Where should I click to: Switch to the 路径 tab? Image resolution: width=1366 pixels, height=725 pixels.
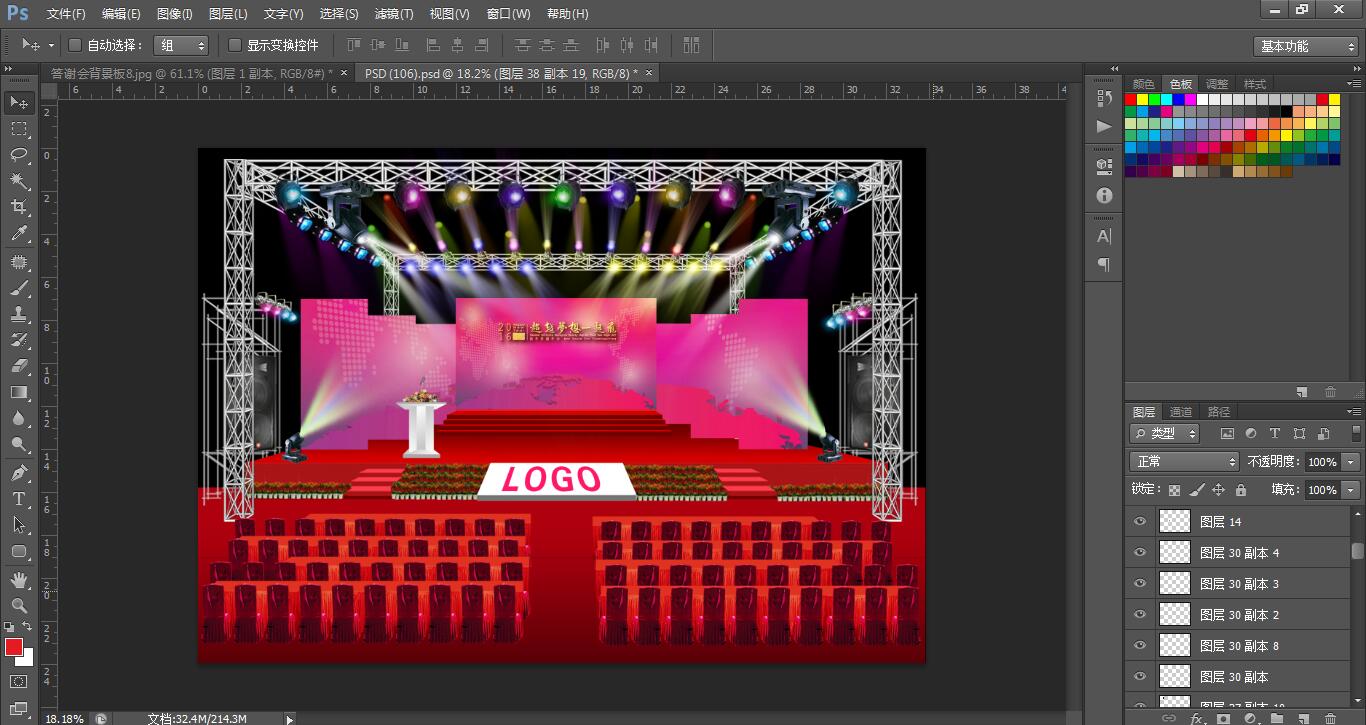pyautogui.click(x=1219, y=412)
